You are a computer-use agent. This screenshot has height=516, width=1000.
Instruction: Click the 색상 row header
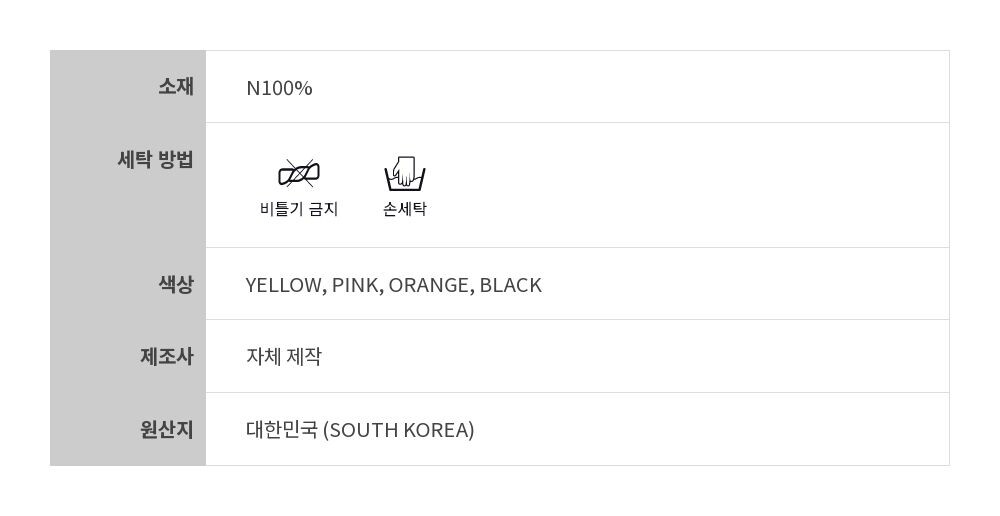click(x=175, y=284)
